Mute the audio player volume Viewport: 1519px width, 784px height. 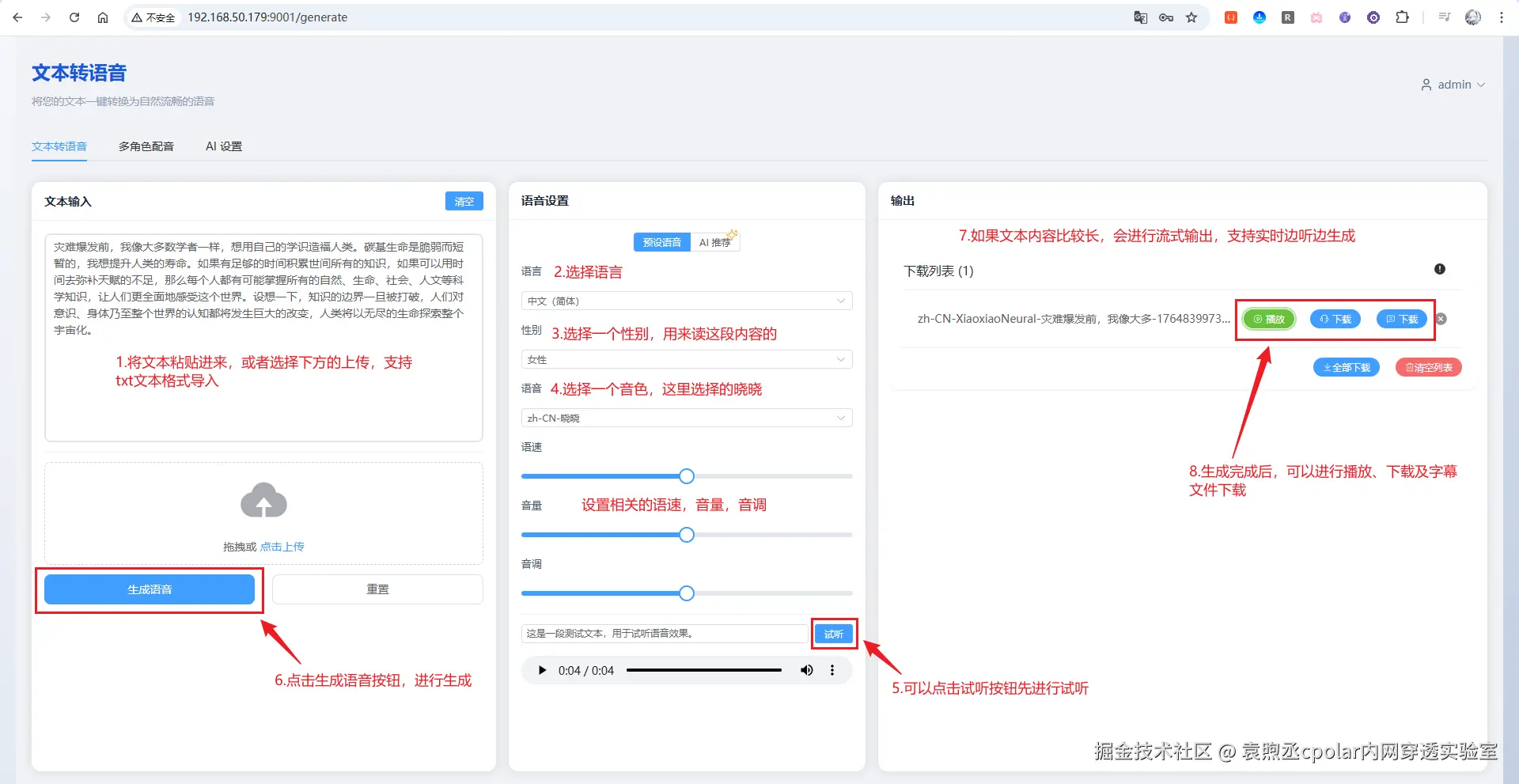(x=807, y=670)
